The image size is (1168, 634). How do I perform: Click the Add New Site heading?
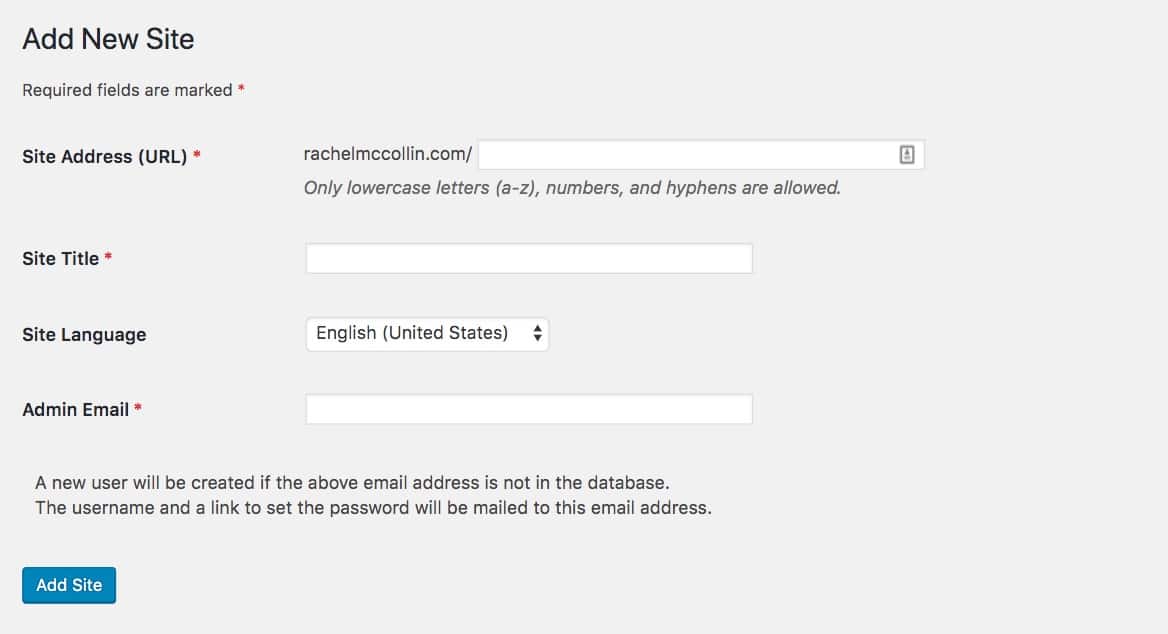[x=108, y=39]
